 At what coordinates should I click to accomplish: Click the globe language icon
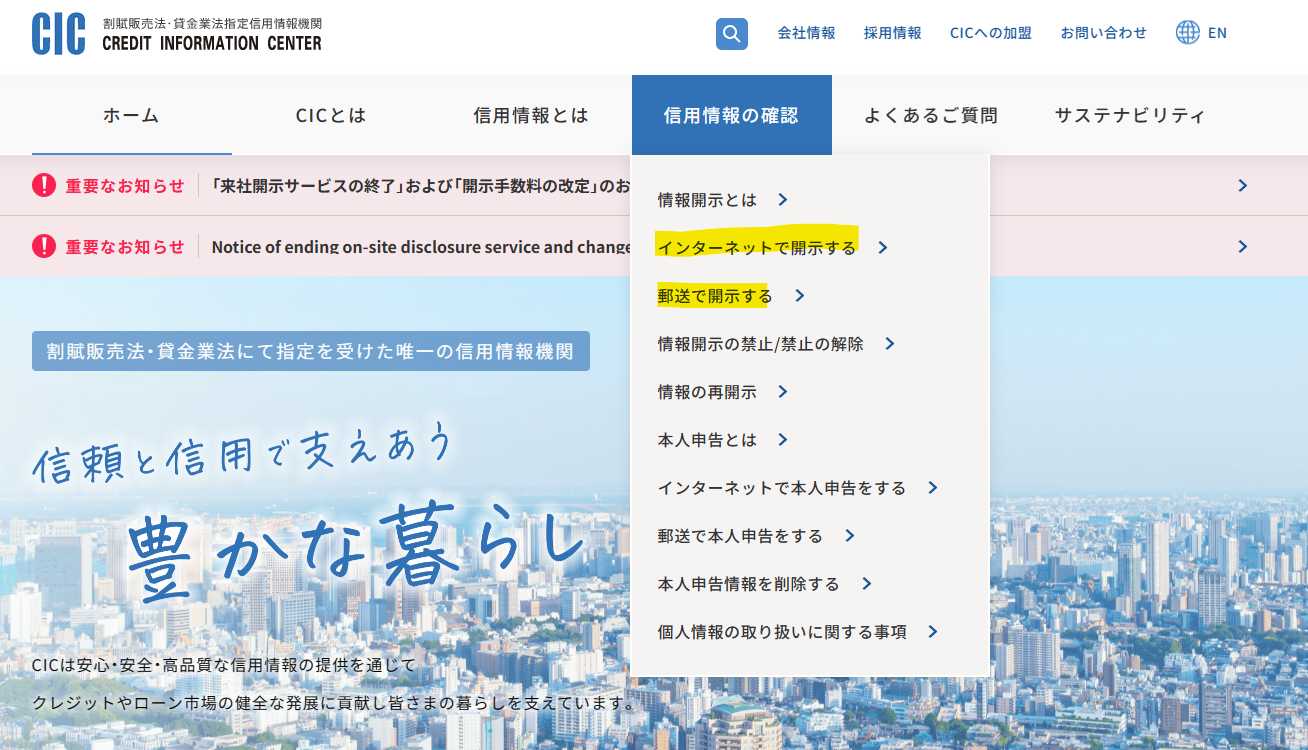click(x=1187, y=32)
